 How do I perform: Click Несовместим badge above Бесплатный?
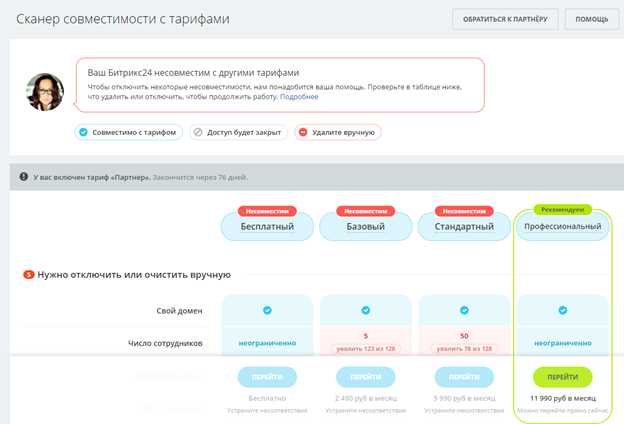point(267,211)
